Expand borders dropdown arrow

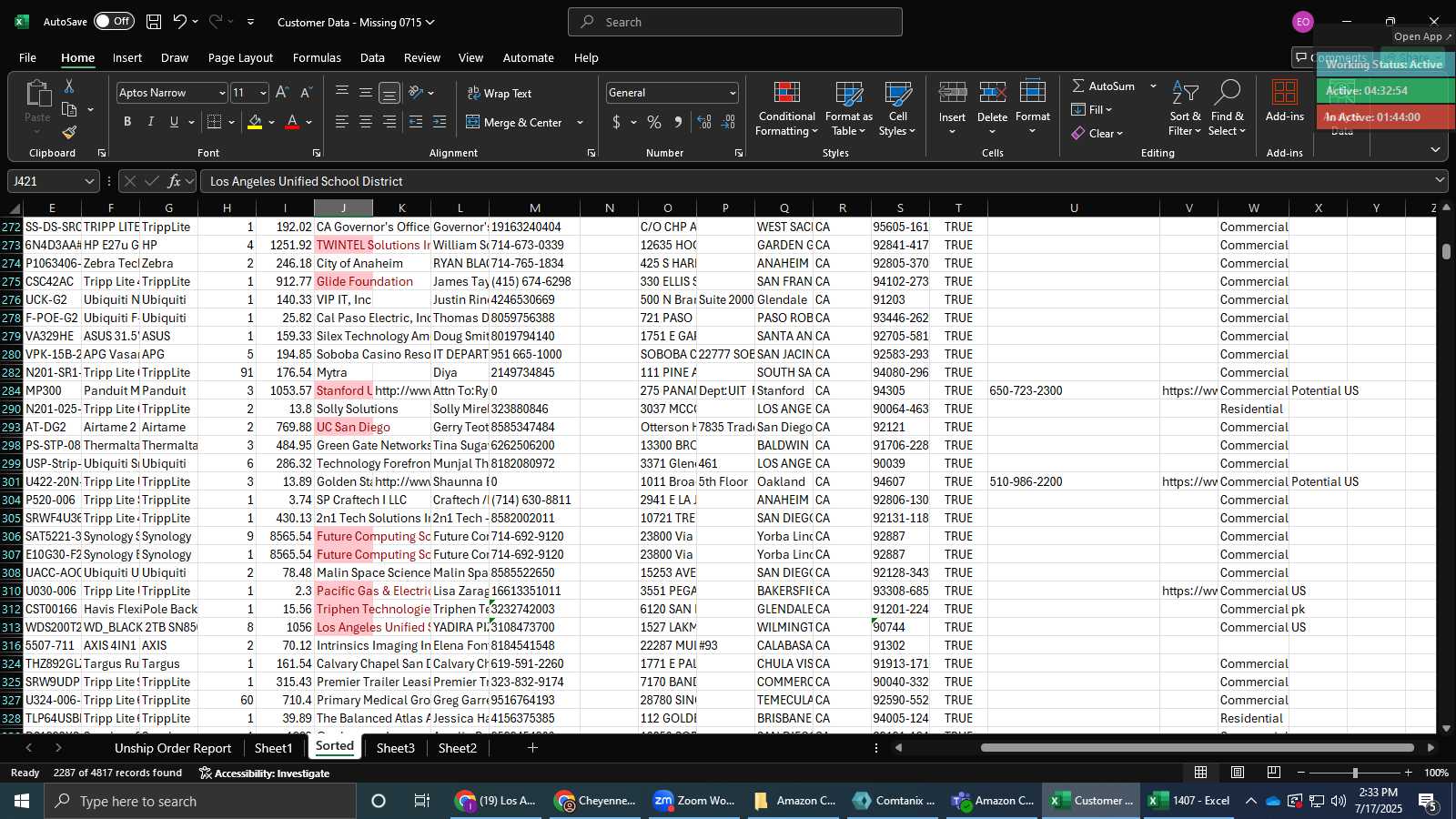tap(232, 122)
